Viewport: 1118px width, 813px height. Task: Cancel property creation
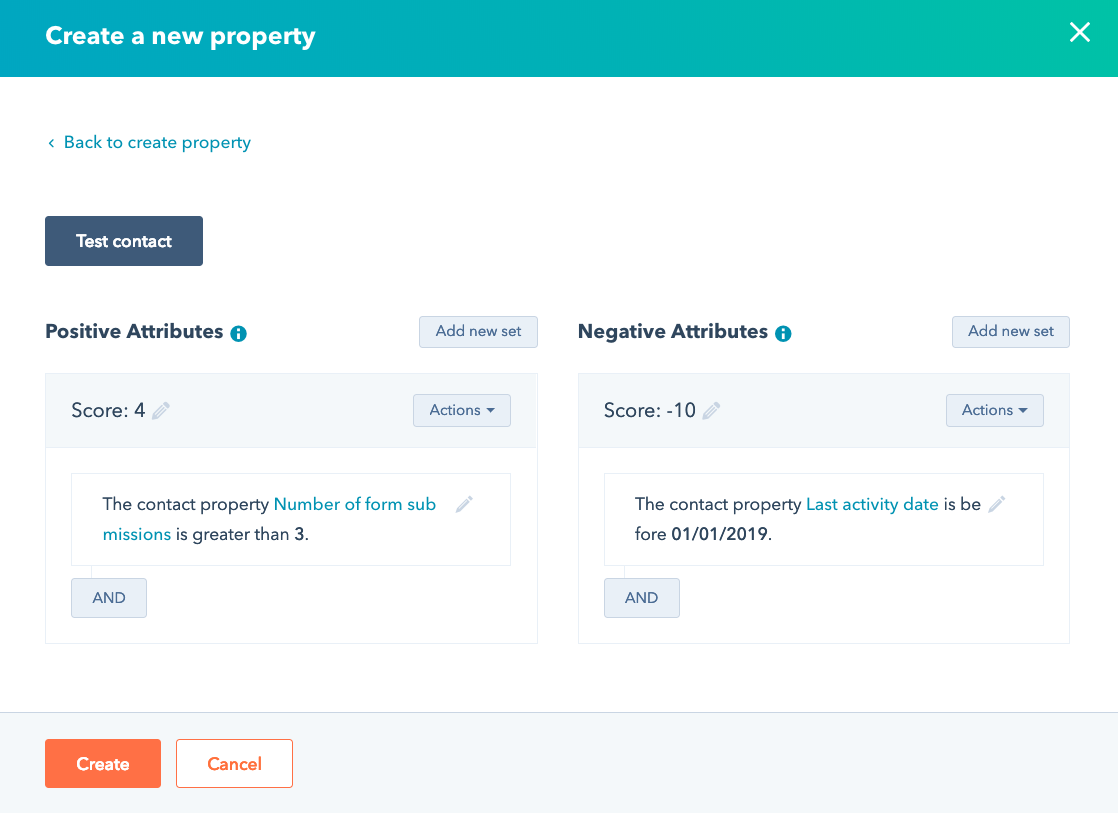pyautogui.click(x=234, y=764)
